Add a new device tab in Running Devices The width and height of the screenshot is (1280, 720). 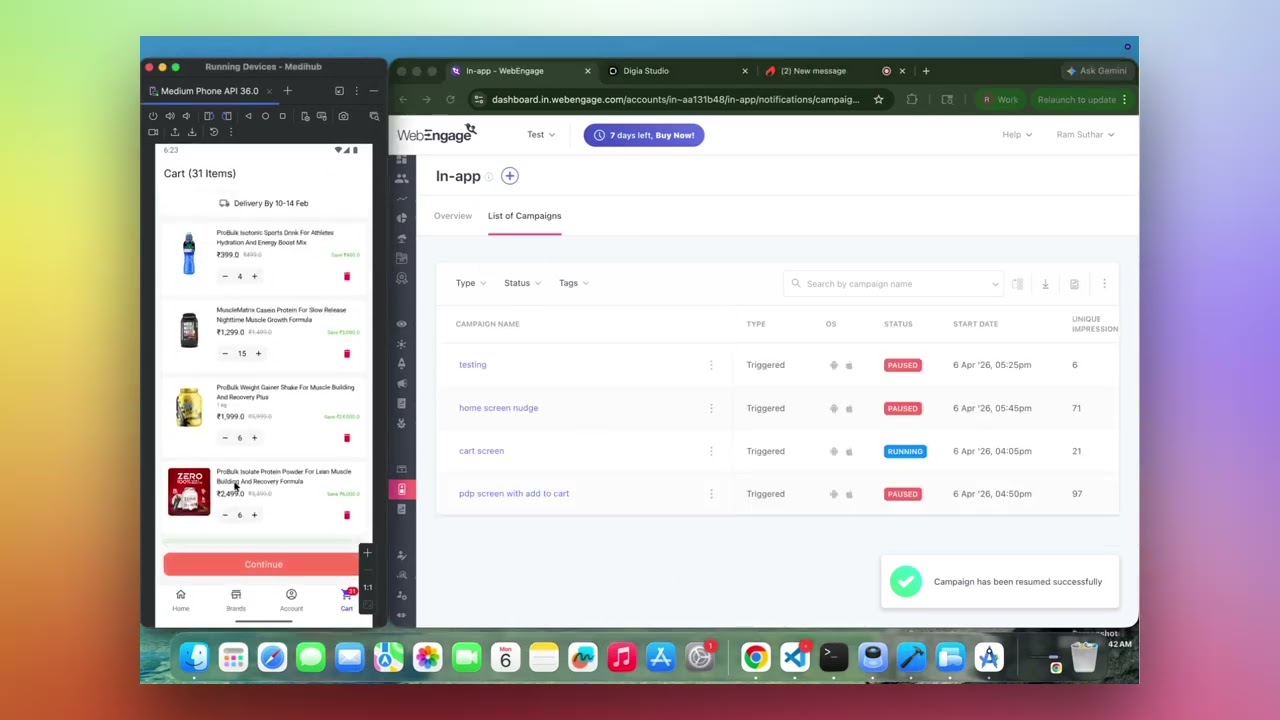click(x=287, y=91)
